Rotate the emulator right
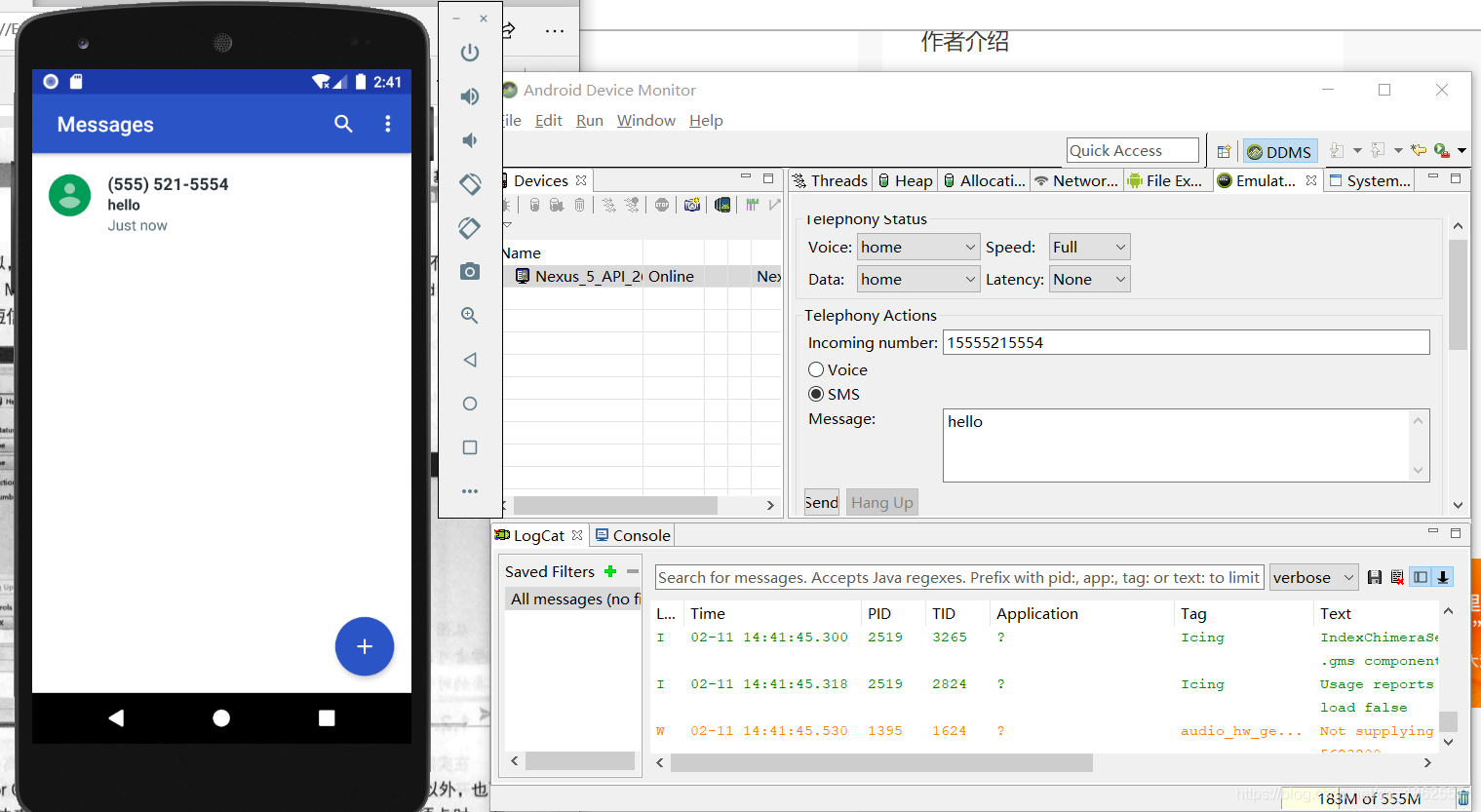The image size is (1481, 812). (x=470, y=228)
